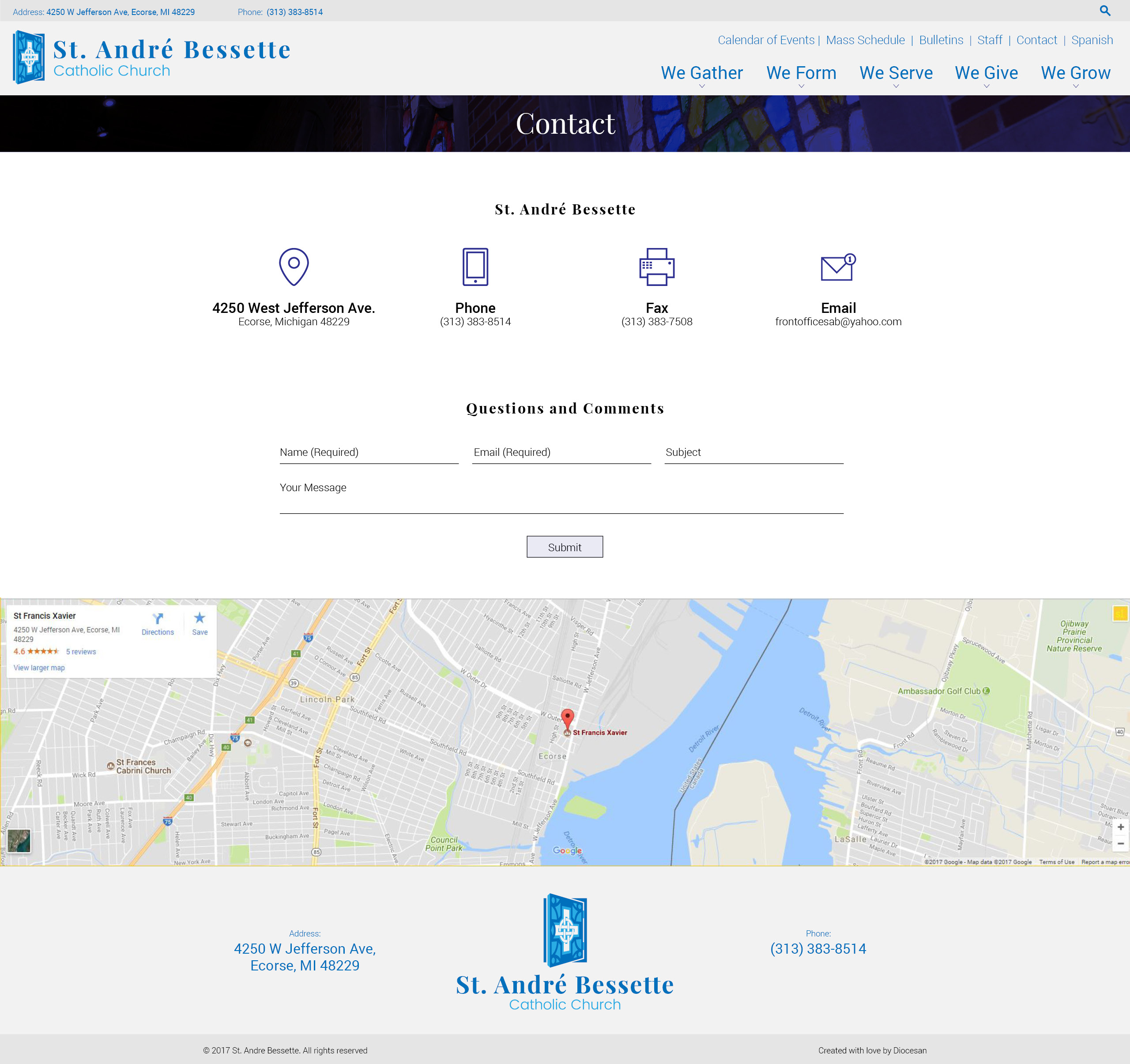The width and height of the screenshot is (1130, 1064).
Task: Click the mobile phone icon
Action: [475, 267]
